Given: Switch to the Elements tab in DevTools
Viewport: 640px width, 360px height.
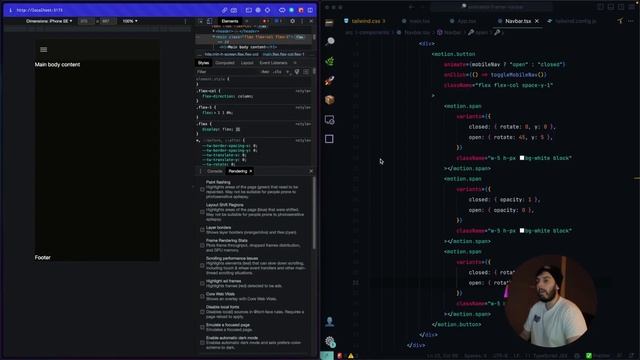Looking at the screenshot, I should click(230, 21).
